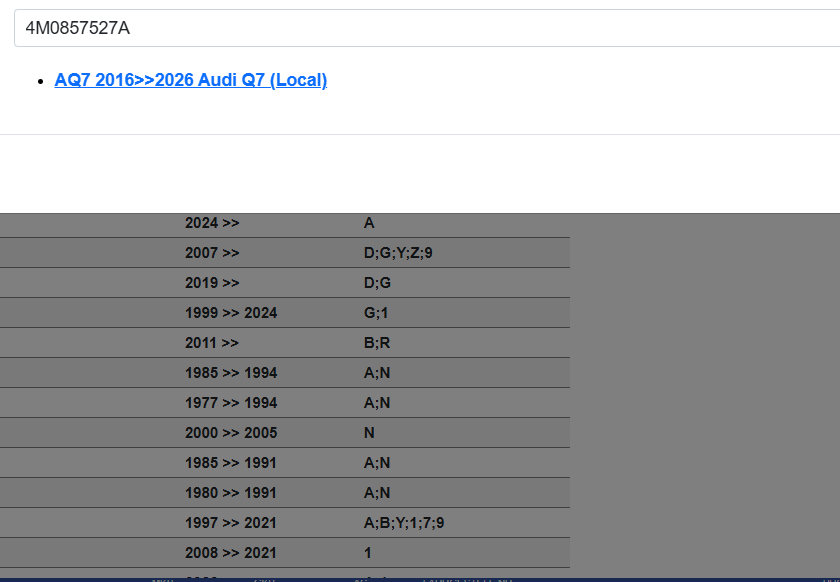Click the 1977 >> 1994 year range
This screenshot has height=582, width=840.
tap(231, 403)
